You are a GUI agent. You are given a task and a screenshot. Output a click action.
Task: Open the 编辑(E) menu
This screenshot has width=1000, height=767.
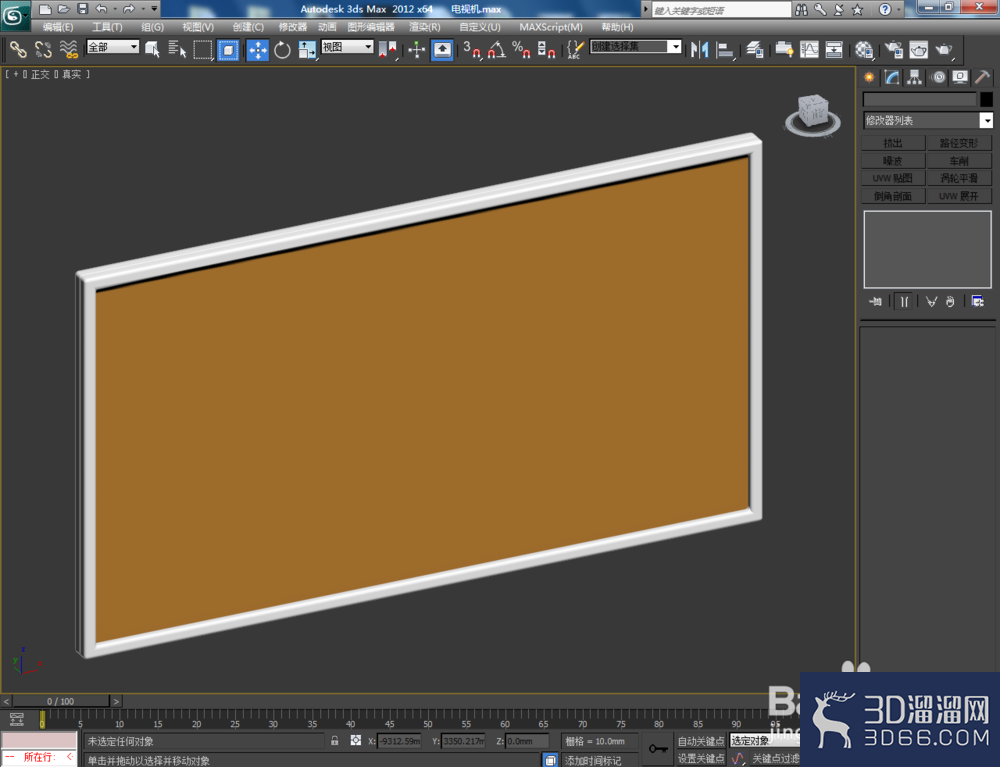point(58,27)
